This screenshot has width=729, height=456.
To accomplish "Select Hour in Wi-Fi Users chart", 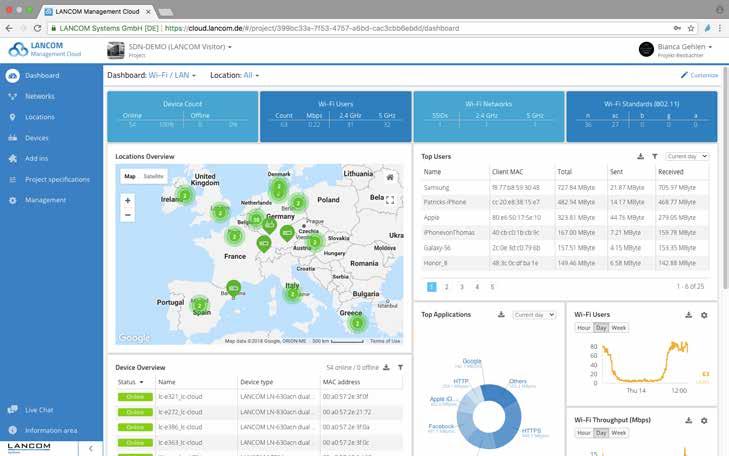I will click(x=583, y=328).
